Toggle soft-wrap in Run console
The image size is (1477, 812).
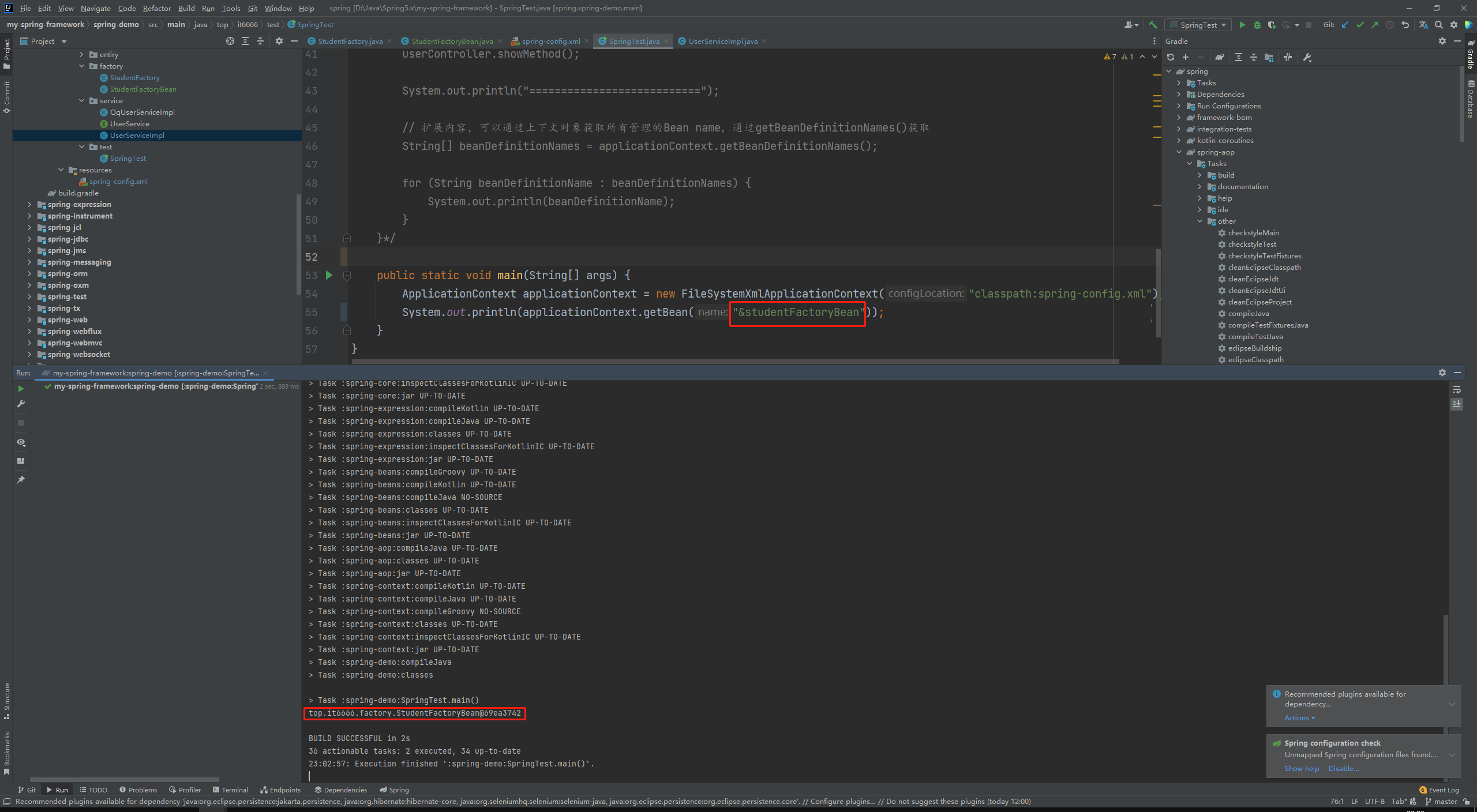coord(1457,390)
